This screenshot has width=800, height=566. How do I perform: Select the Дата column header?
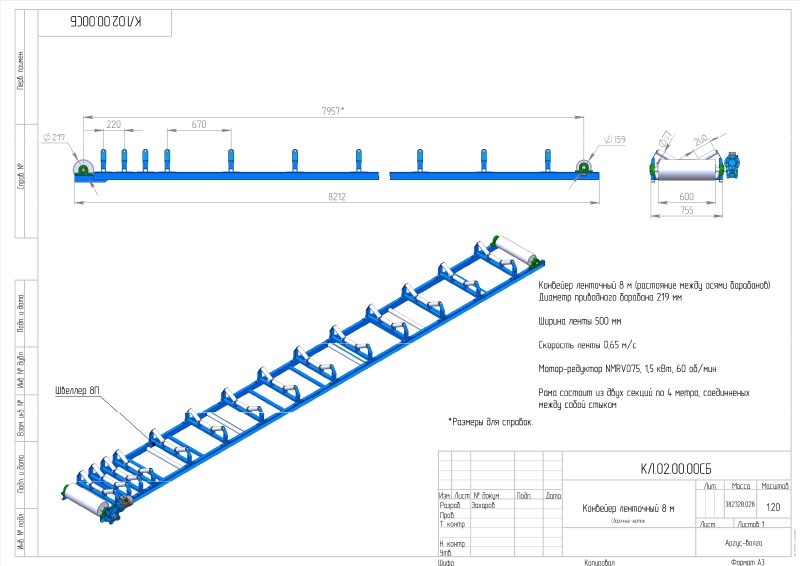(553, 496)
